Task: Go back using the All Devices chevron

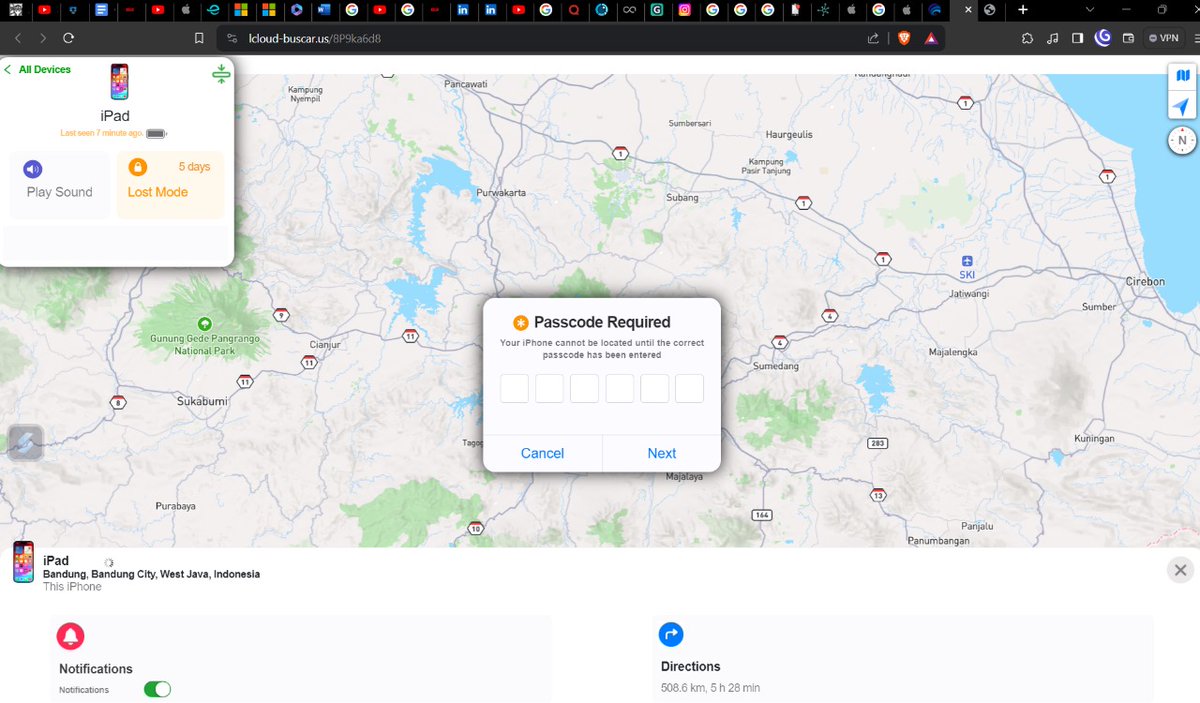Action: coord(10,69)
